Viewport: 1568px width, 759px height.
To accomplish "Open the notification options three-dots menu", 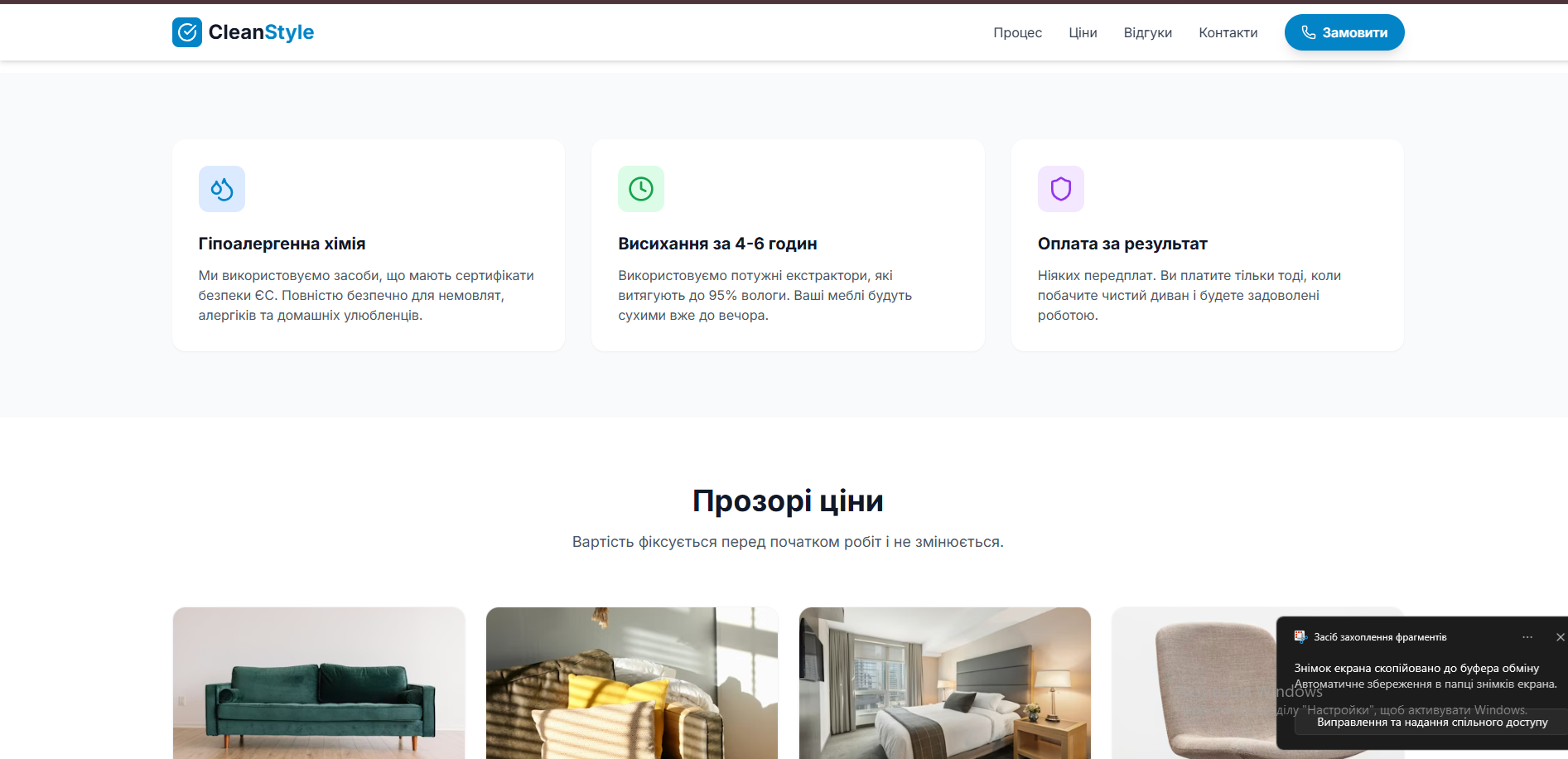I will click(1527, 637).
